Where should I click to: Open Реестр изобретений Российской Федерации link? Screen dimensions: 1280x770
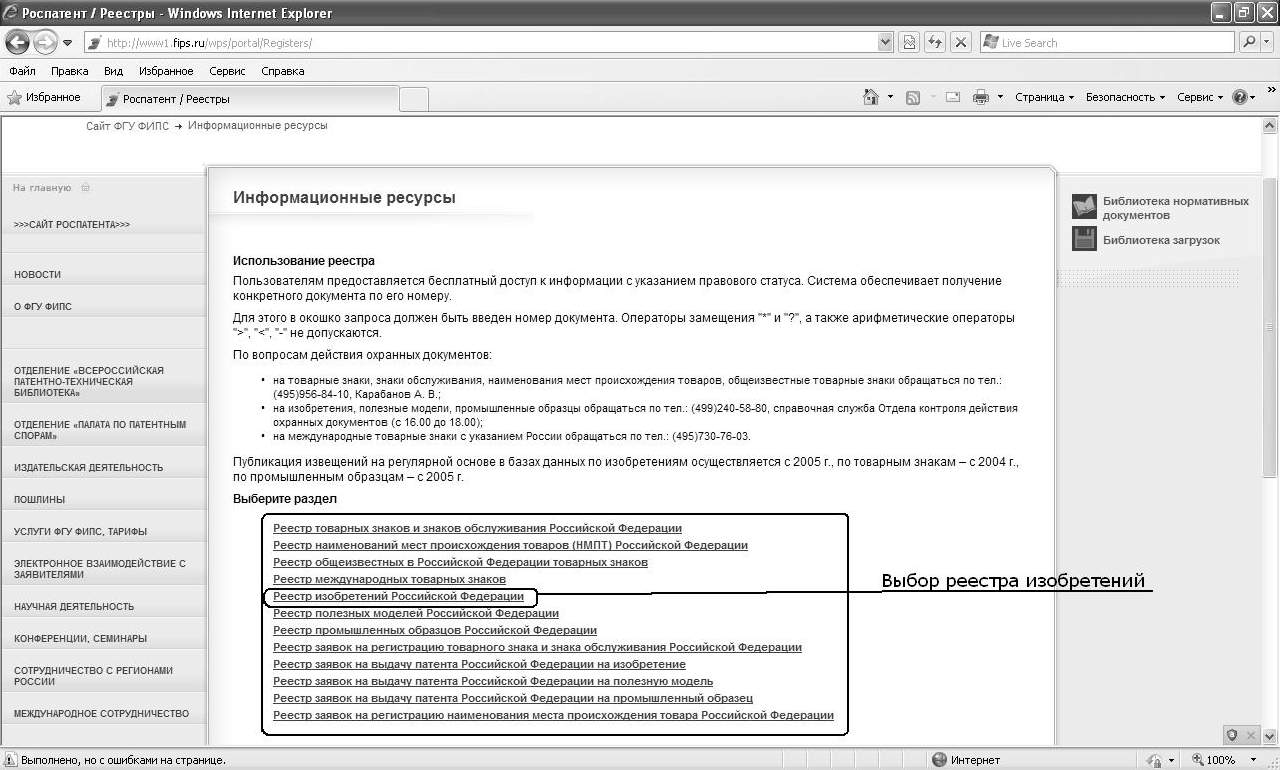click(x=398, y=596)
